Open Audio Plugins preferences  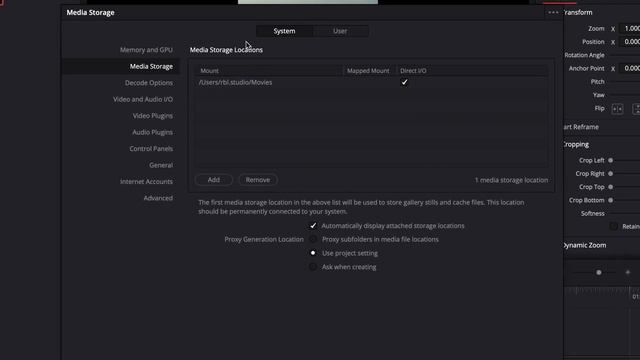point(152,132)
